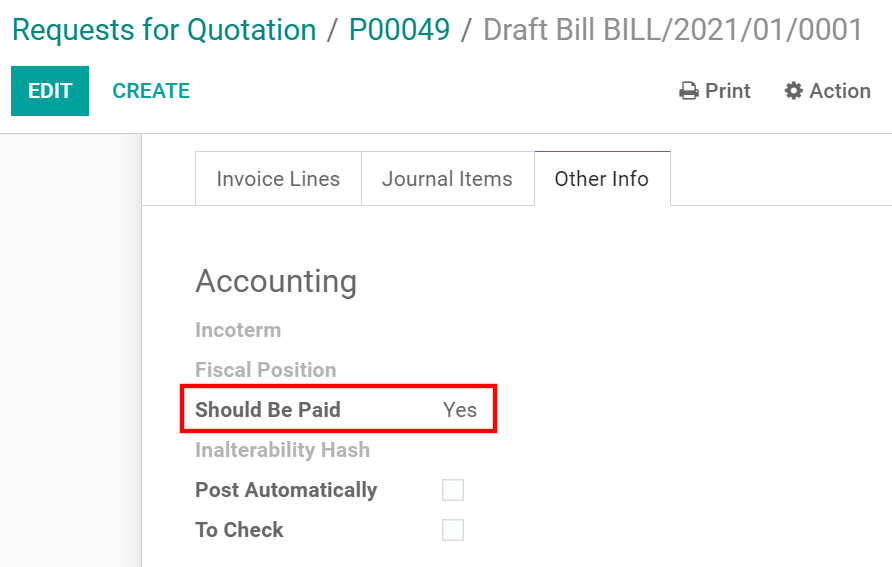Click the Should Be Paid 'Yes' value

tap(460, 410)
